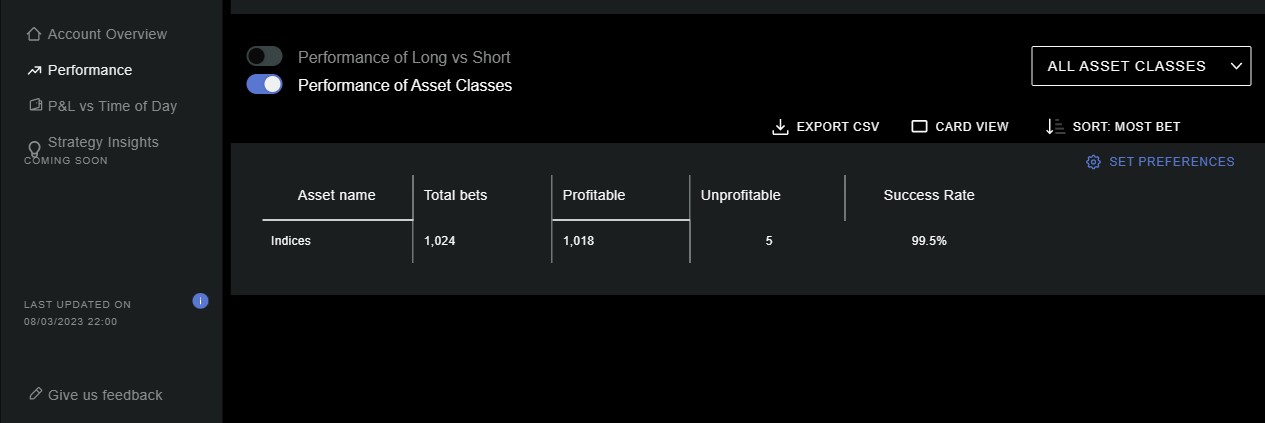
Task: Open P&L vs Time of Day page
Action: (x=112, y=106)
